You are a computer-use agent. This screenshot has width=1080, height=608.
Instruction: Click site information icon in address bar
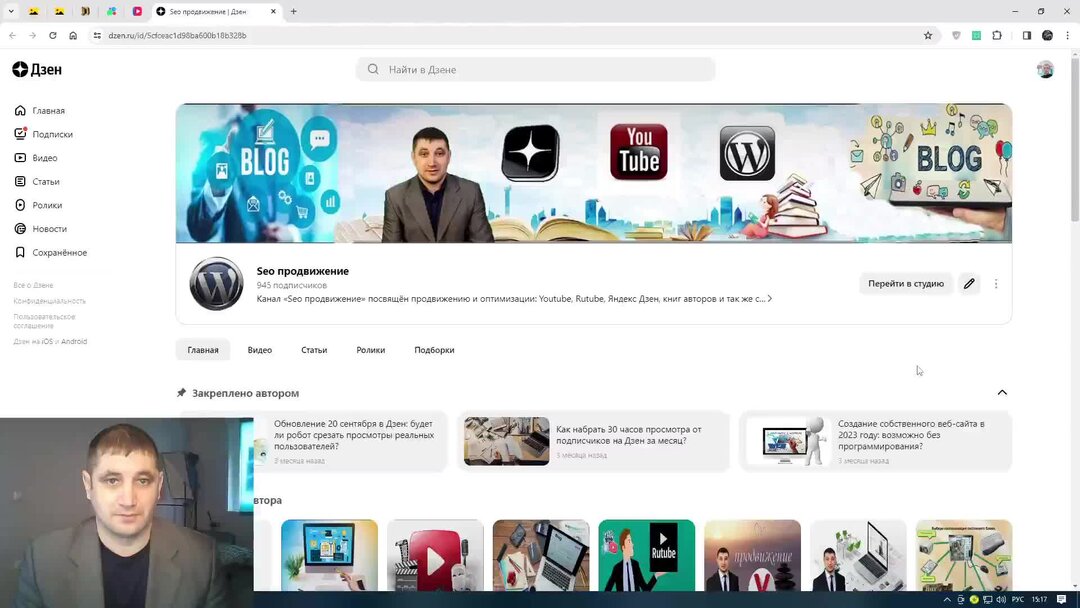coord(97,35)
